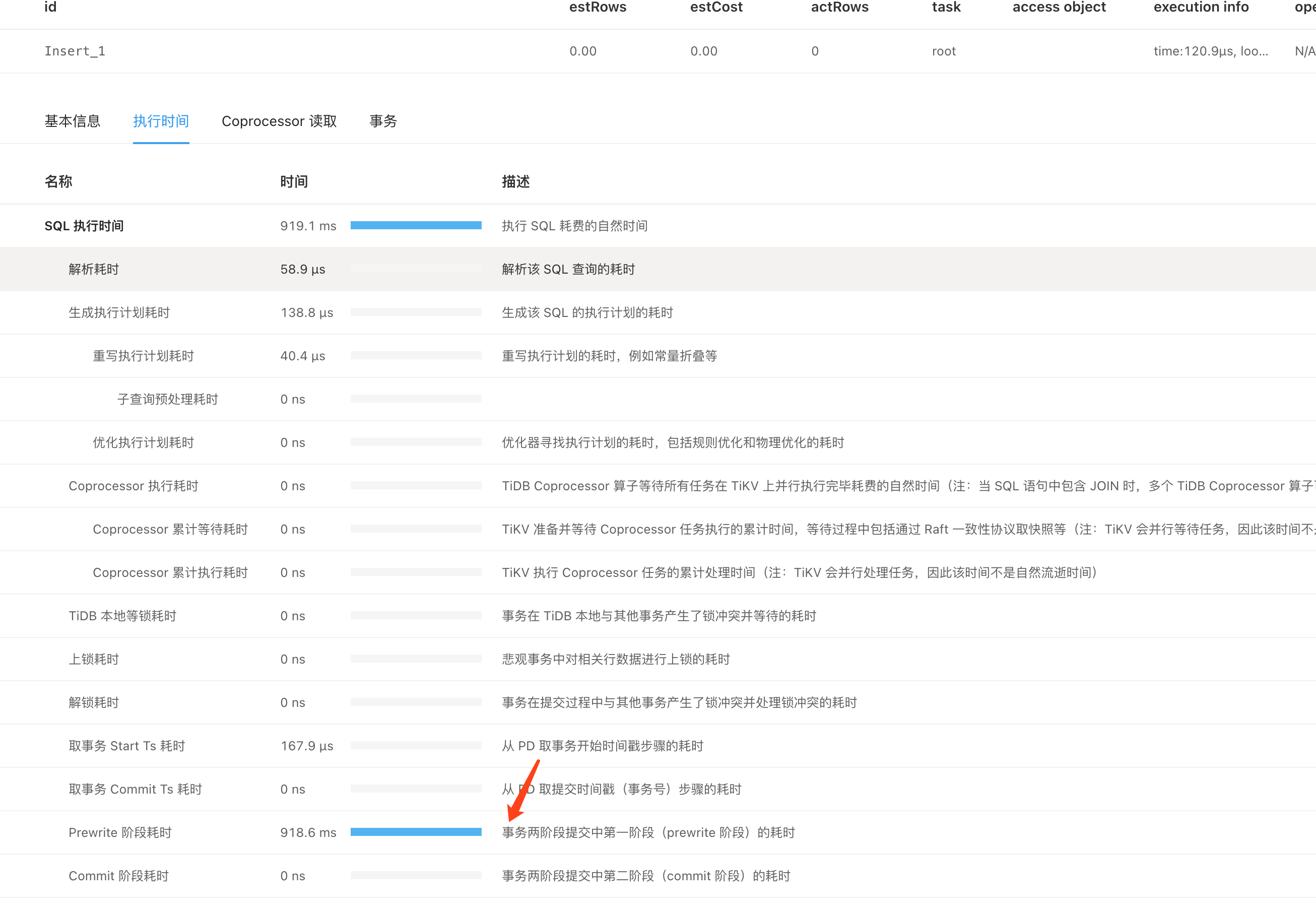Click the description 执行 SQL 耗费的自然时间
Viewport: 1316px width, 912px height.
coord(575,226)
